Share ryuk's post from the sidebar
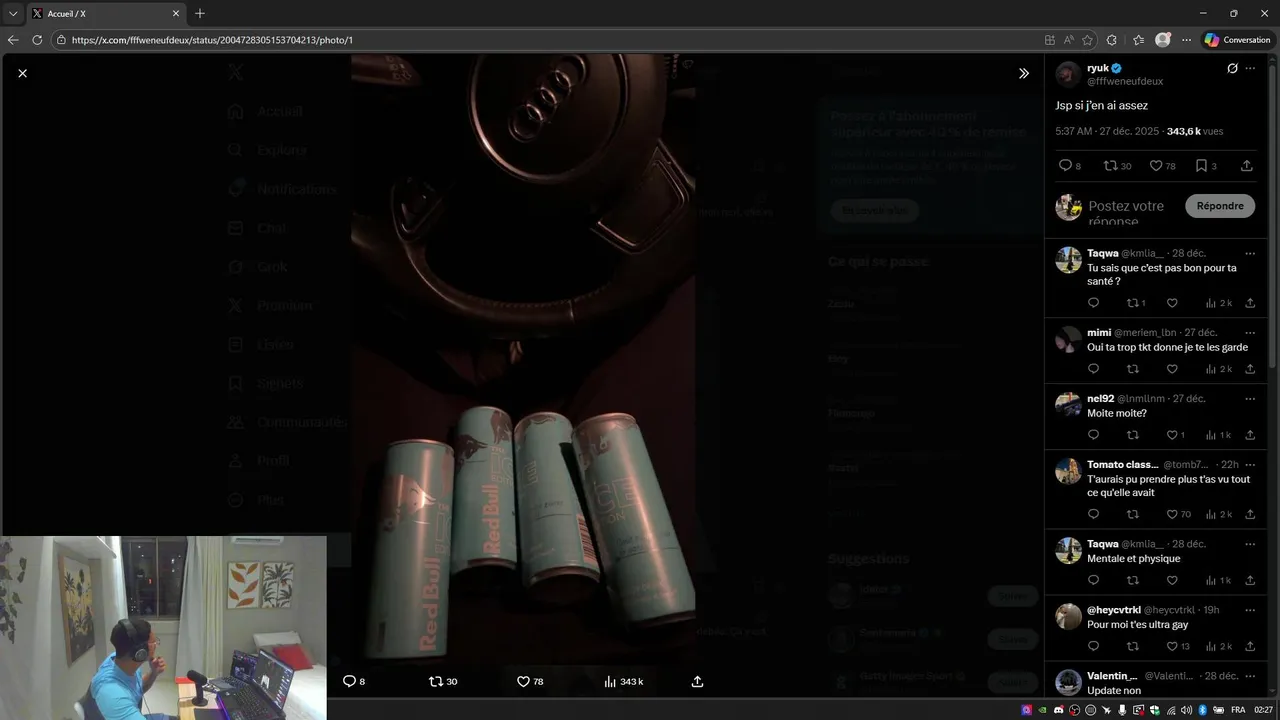Viewport: 1280px width, 720px height. click(x=1247, y=166)
